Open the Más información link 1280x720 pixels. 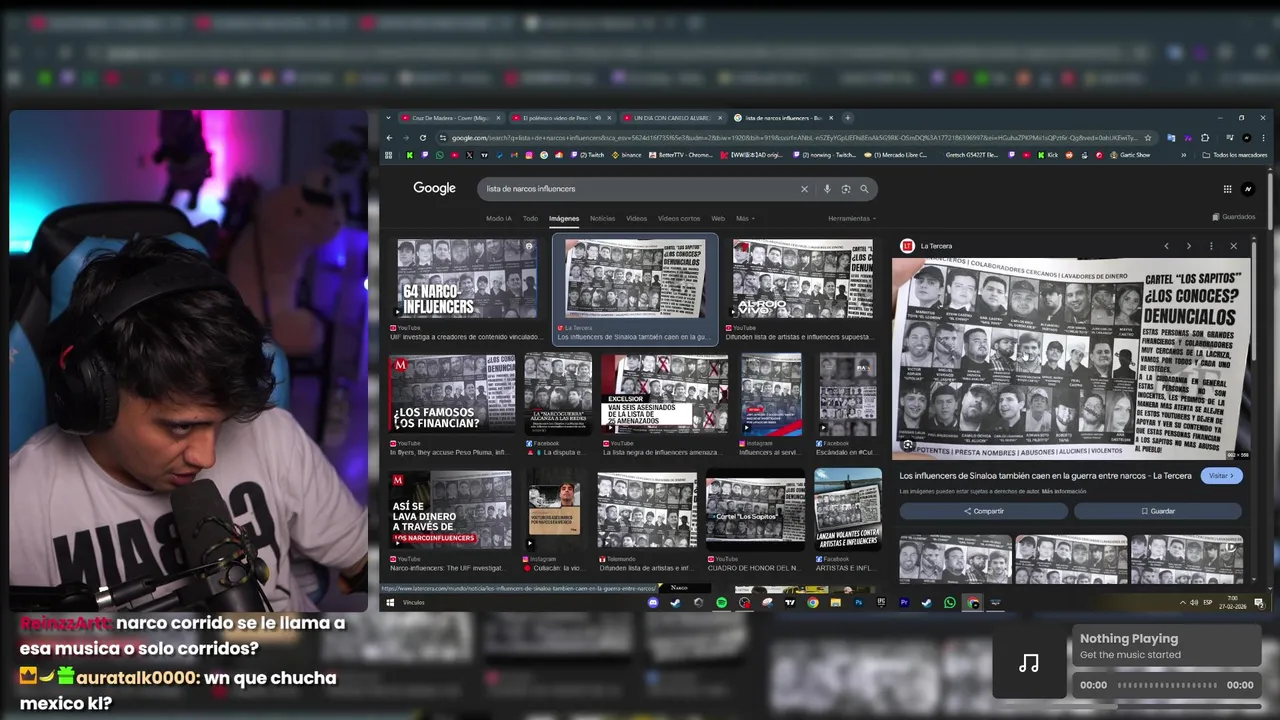(x=1064, y=492)
